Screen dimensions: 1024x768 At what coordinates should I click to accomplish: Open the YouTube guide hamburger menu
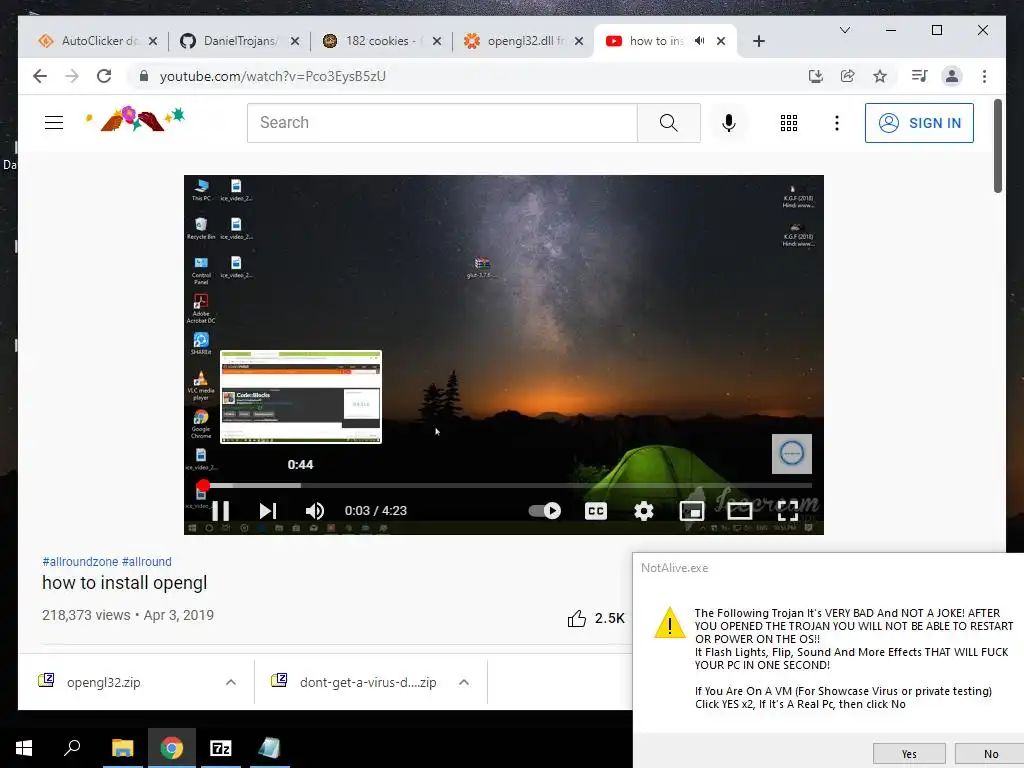pos(54,122)
